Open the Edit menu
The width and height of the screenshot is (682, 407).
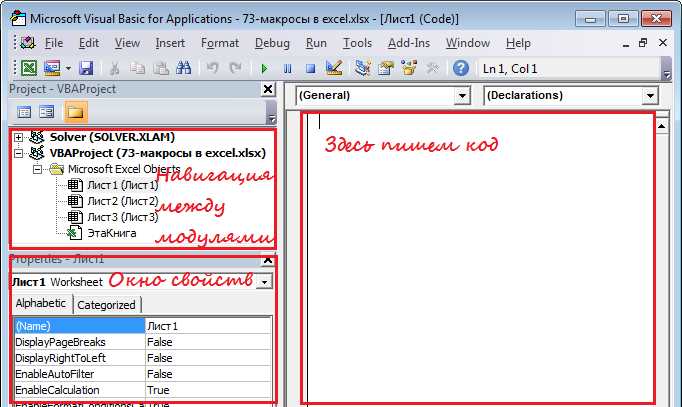89,43
